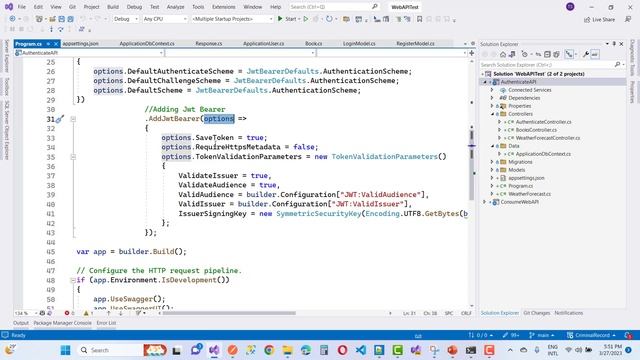Viewport: 640px width, 360px height.
Task: Click the Properties wrench icon in Solution Explorer
Action: (586, 54)
